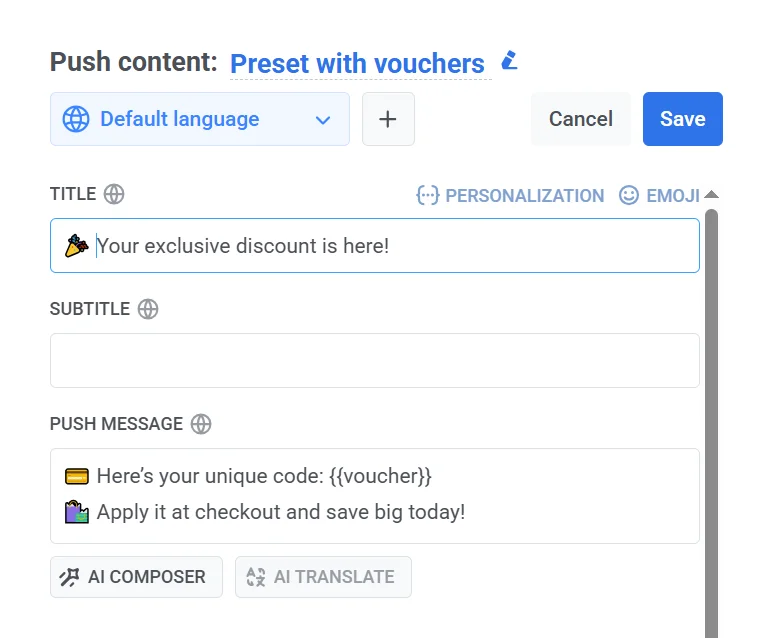This screenshot has height=638, width=781.
Task: Click the magic wand AI Composer icon
Action: tap(70, 577)
